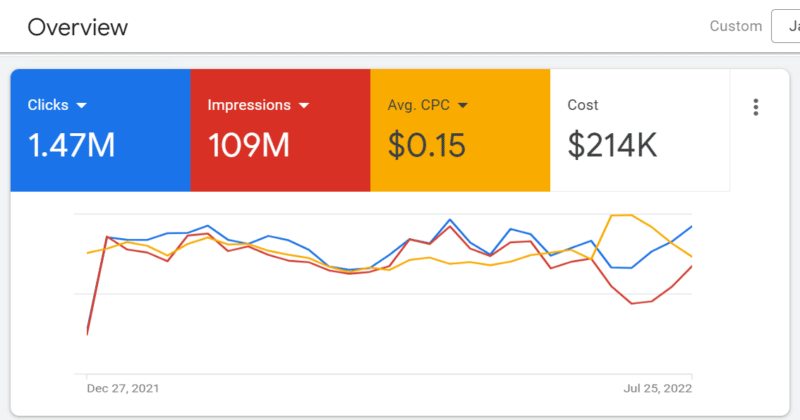
Task: Expand the Avg. CPC metric dropdown arrow
Action: pos(463,105)
